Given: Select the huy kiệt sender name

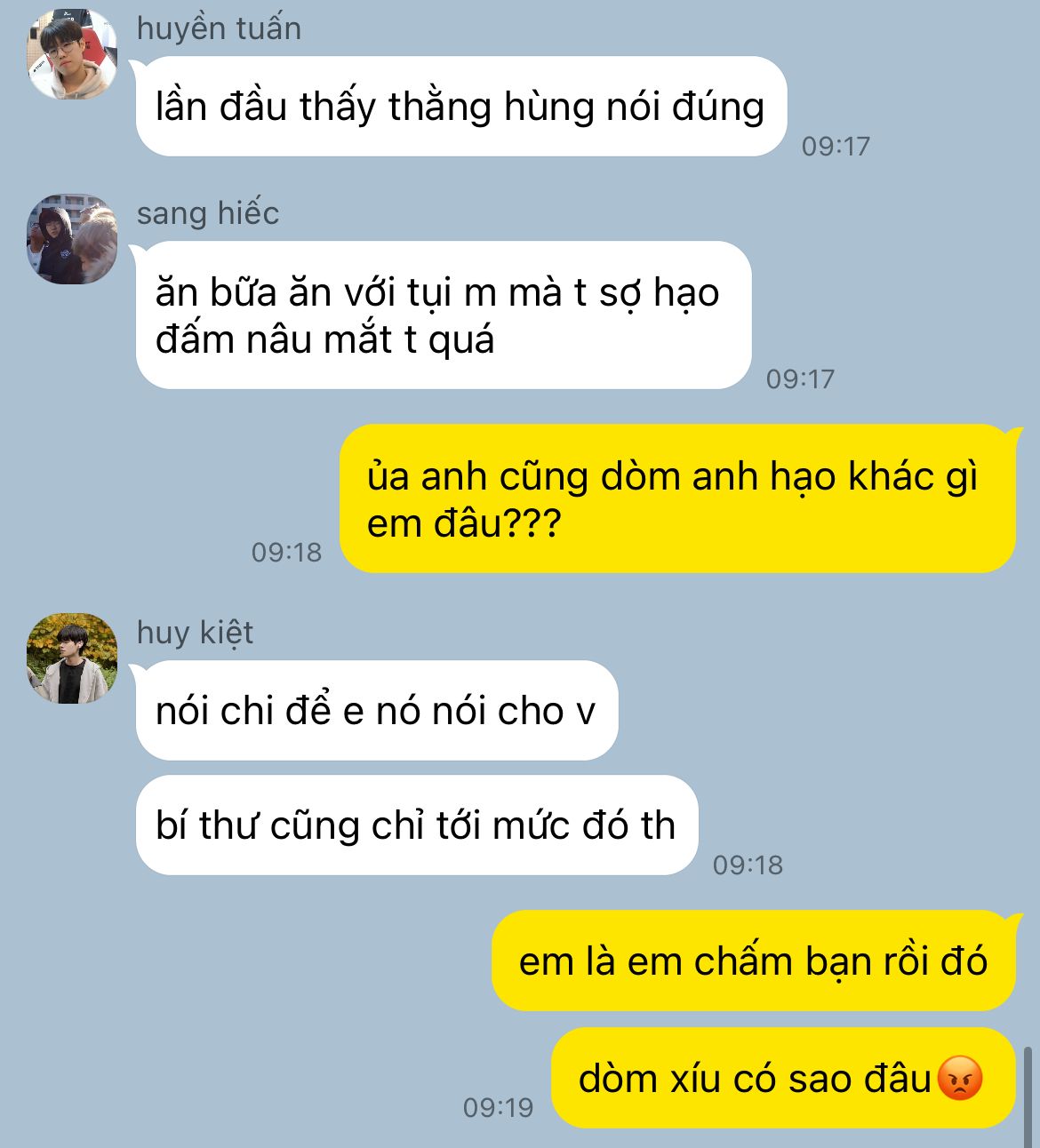Looking at the screenshot, I should pos(195,633).
